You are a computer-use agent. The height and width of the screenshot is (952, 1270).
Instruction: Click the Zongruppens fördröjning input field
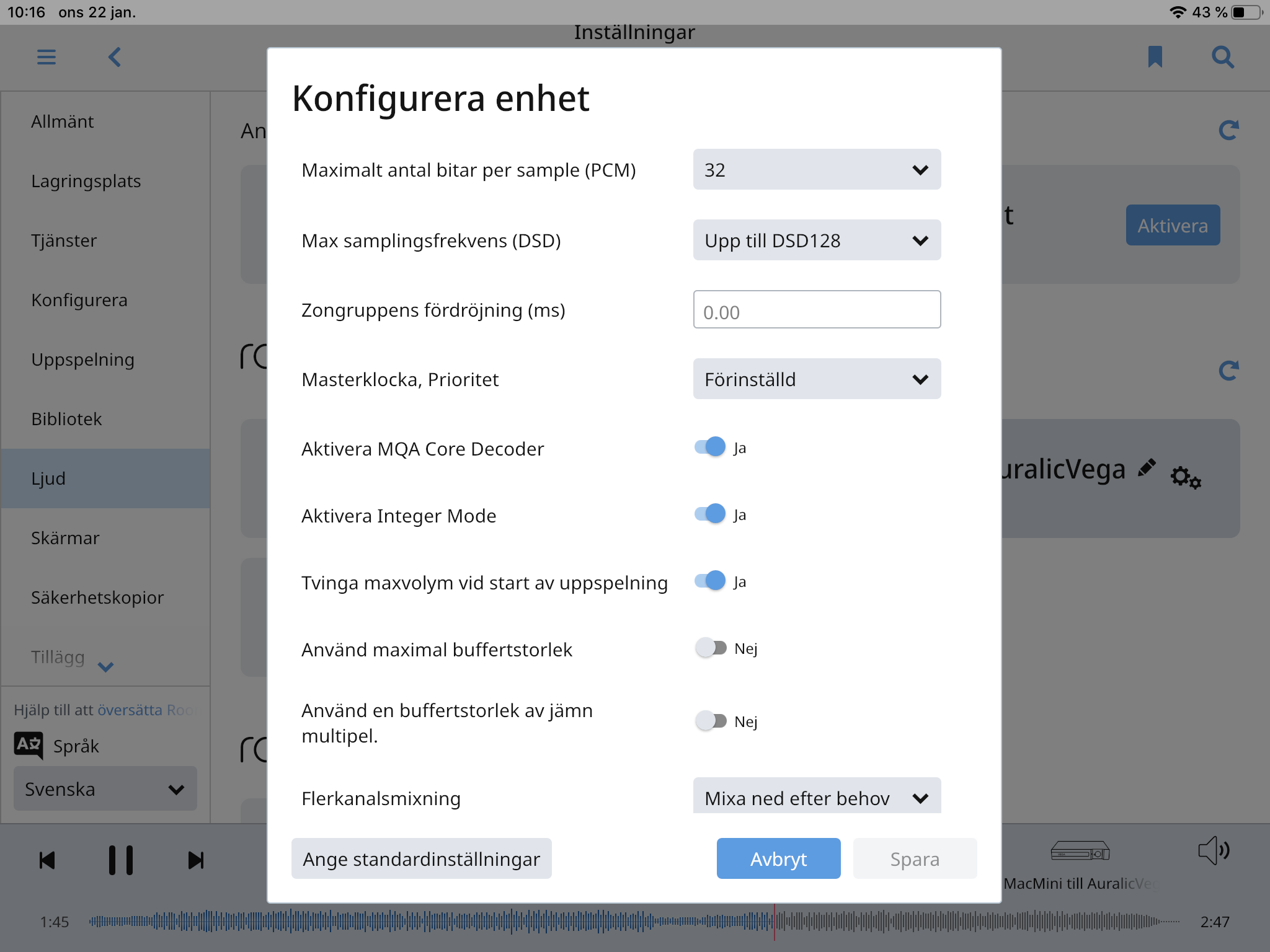[817, 310]
